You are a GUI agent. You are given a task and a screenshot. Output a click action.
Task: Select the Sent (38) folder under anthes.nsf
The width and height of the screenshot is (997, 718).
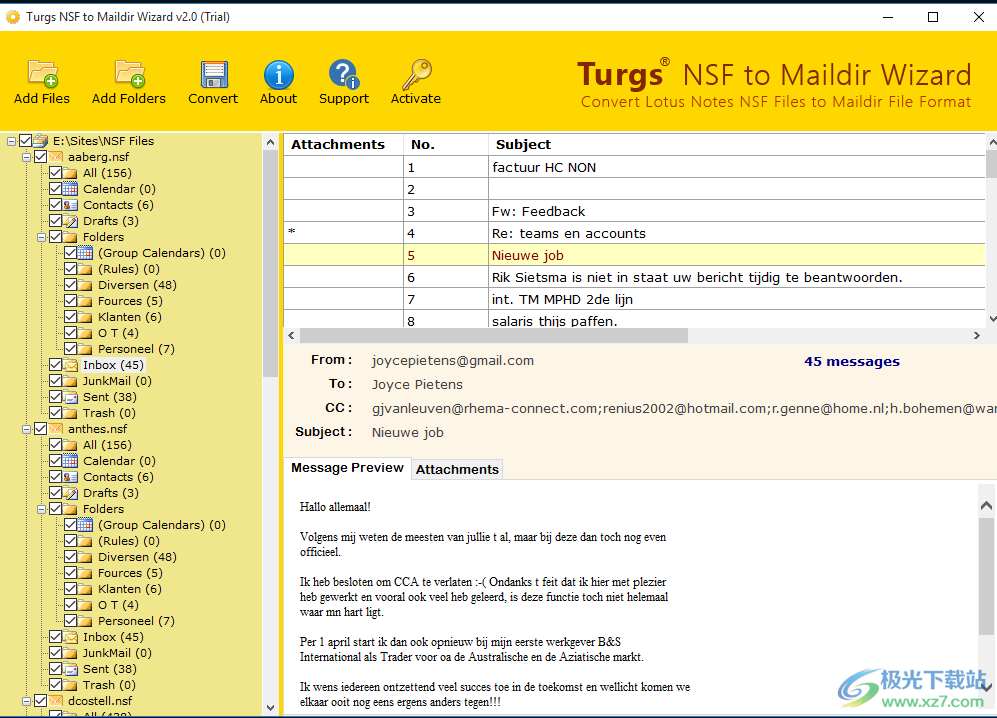[x=110, y=669]
